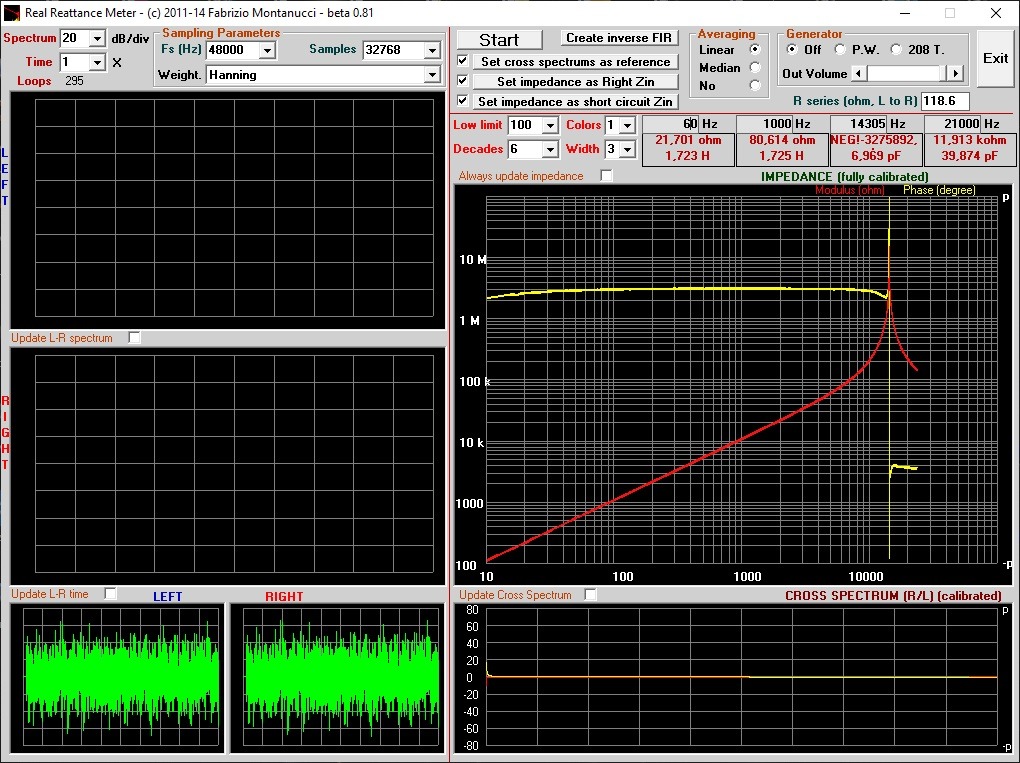Toggle checkbox beside Set impedance as short circuit Zin

pos(463,101)
